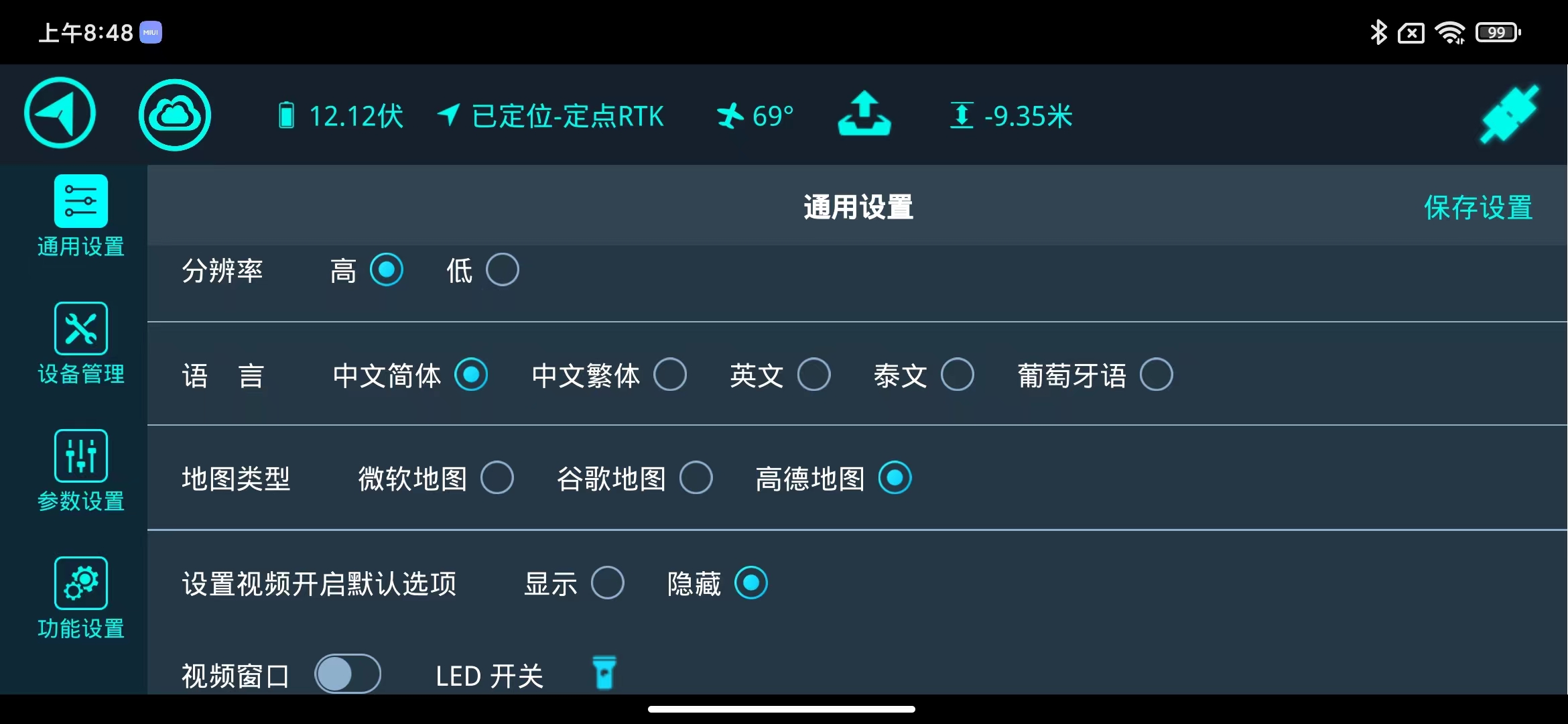This screenshot has width=1568, height=724.
Task: Select 谷歌地图 map type
Action: tap(696, 478)
